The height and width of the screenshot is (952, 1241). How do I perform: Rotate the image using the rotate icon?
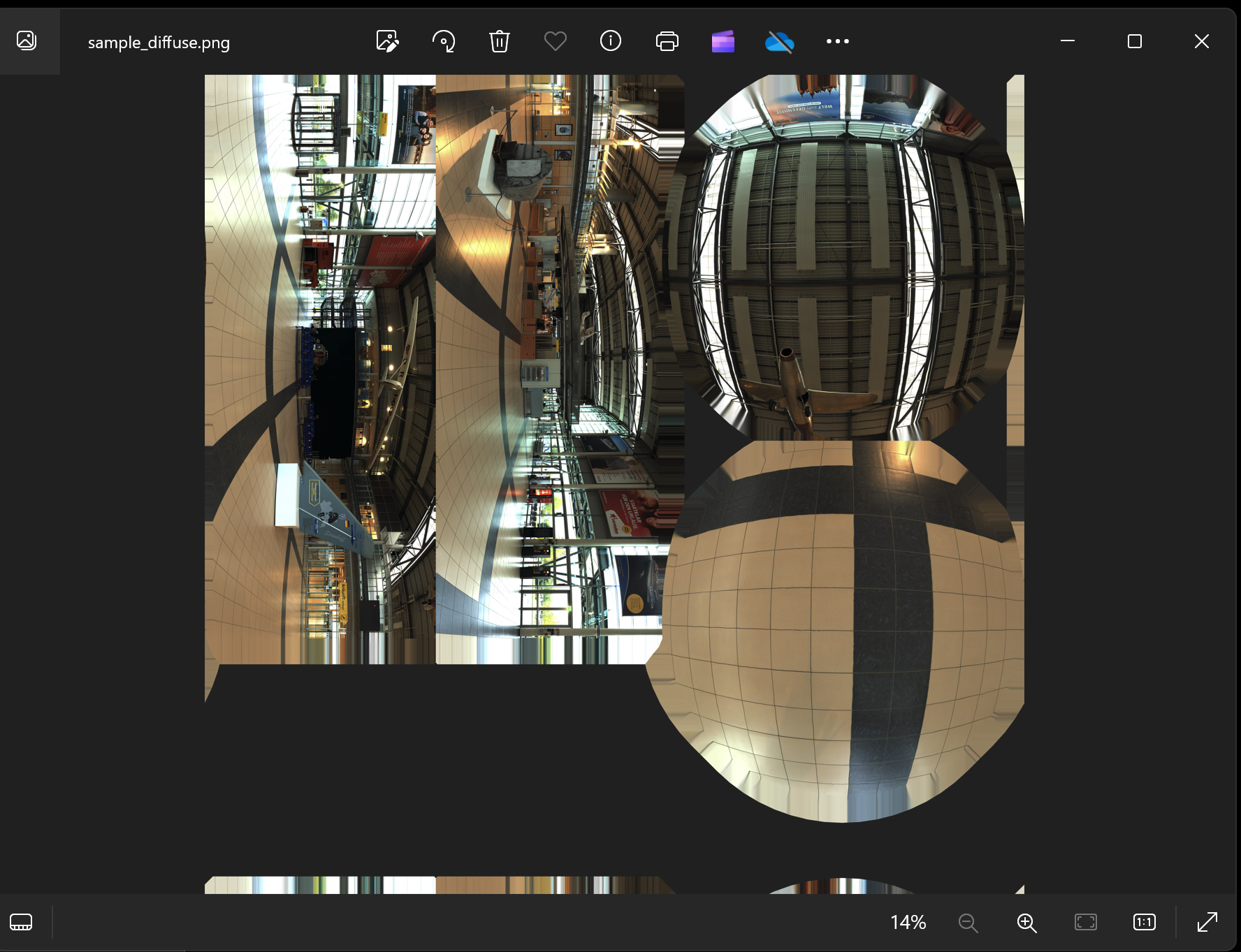(x=444, y=41)
